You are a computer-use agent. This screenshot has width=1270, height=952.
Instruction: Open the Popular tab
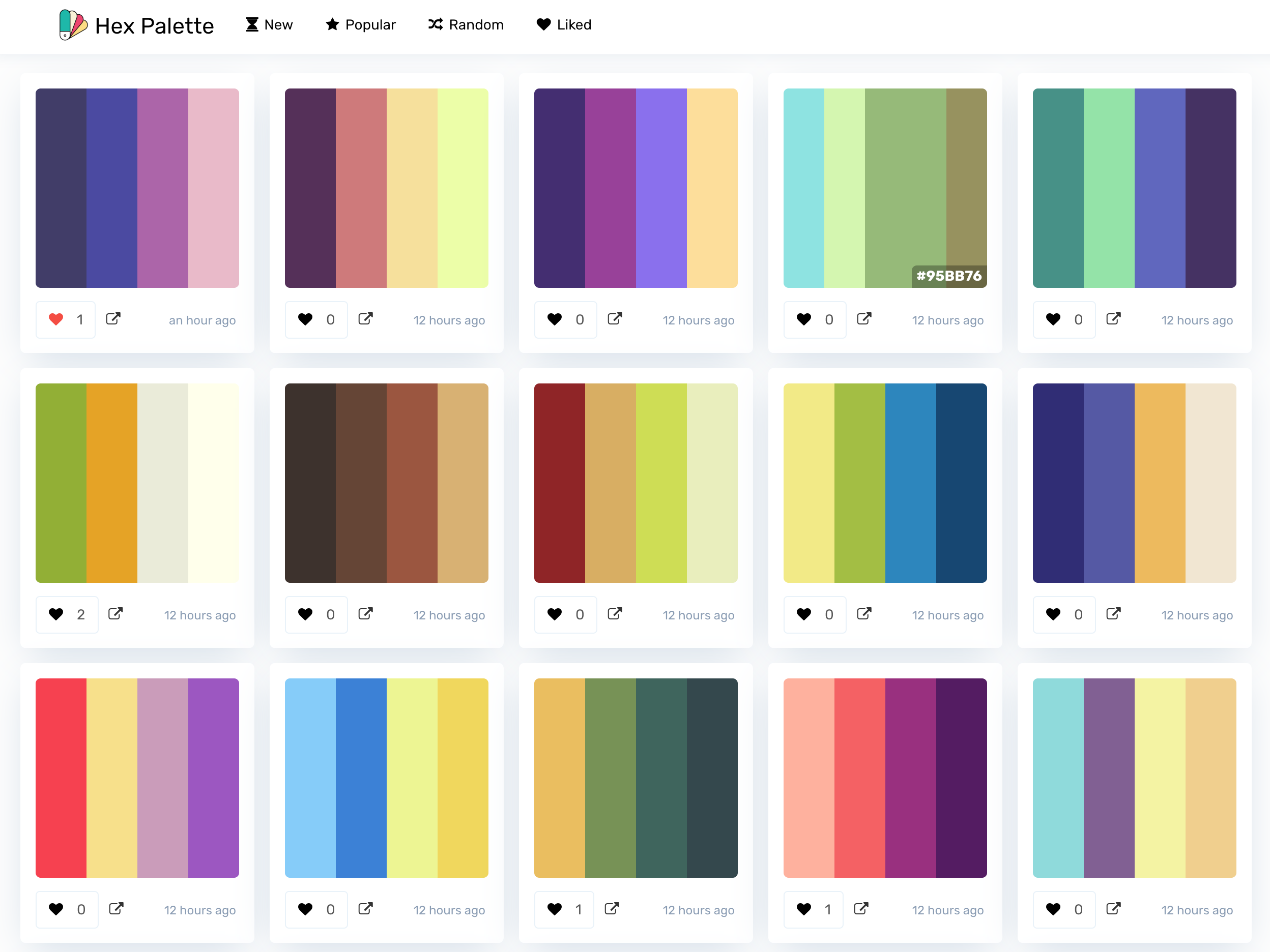tap(361, 25)
